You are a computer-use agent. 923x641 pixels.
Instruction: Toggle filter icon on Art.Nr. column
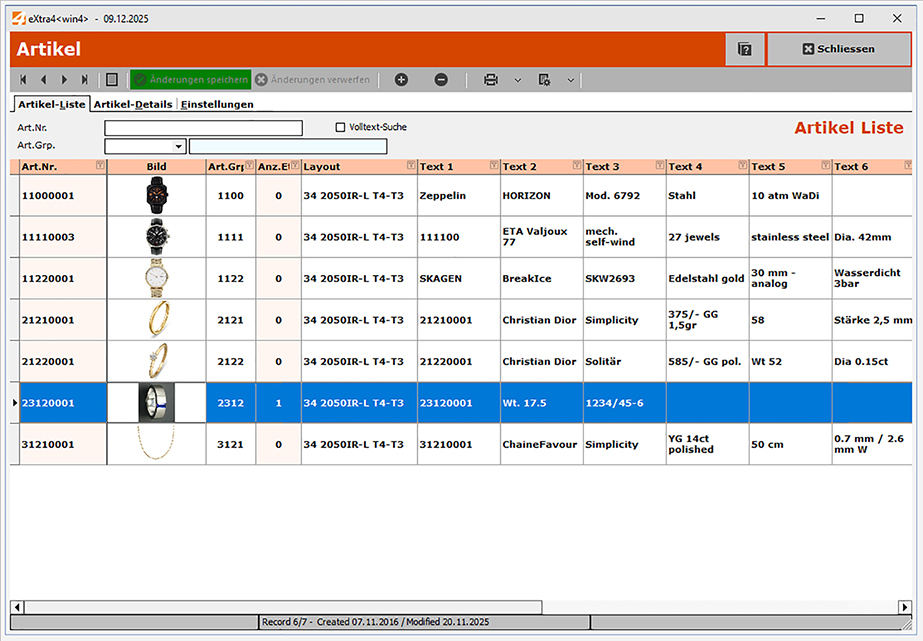pos(99,166)
